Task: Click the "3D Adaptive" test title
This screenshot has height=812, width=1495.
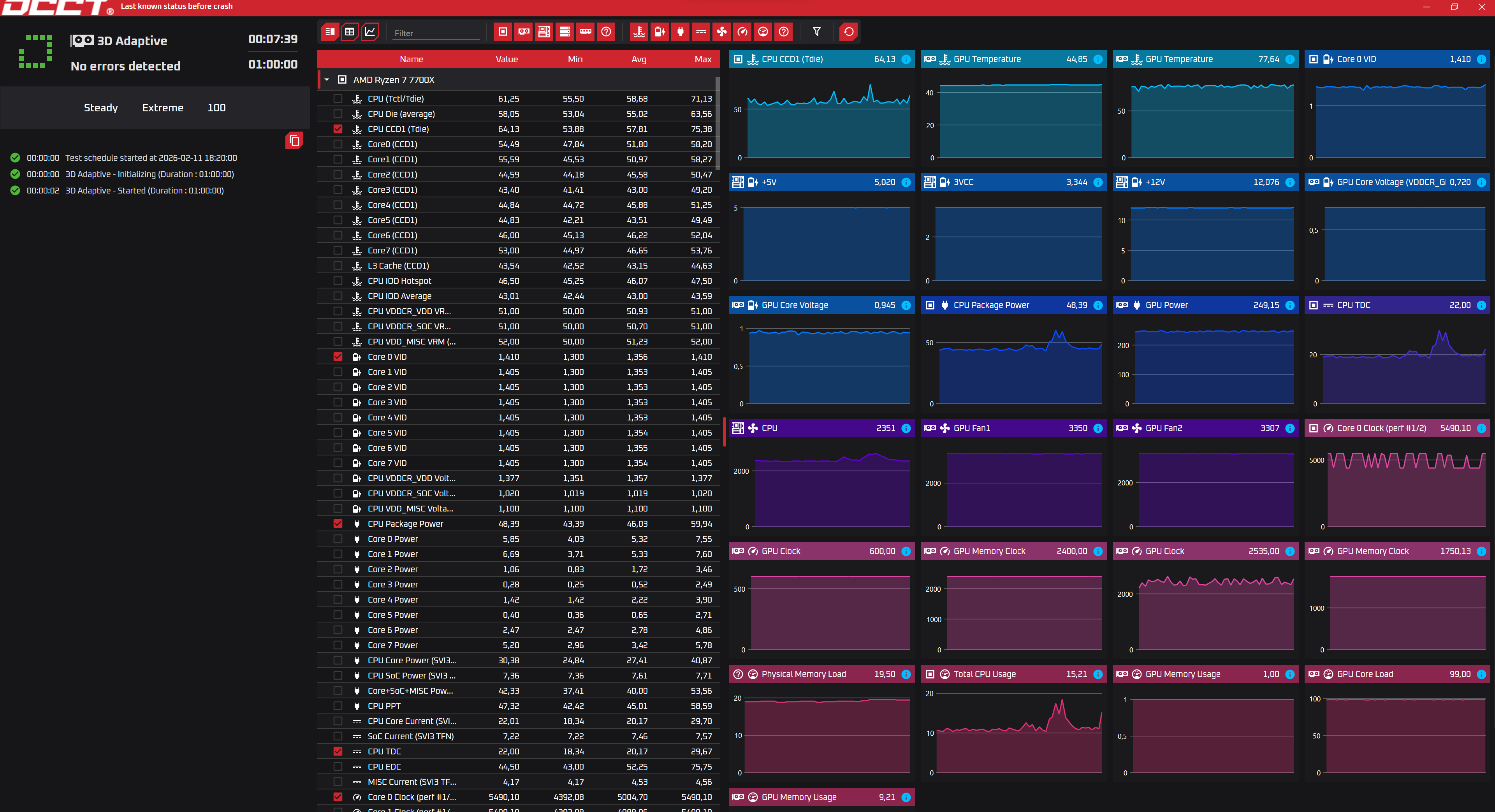Action: 132,40
